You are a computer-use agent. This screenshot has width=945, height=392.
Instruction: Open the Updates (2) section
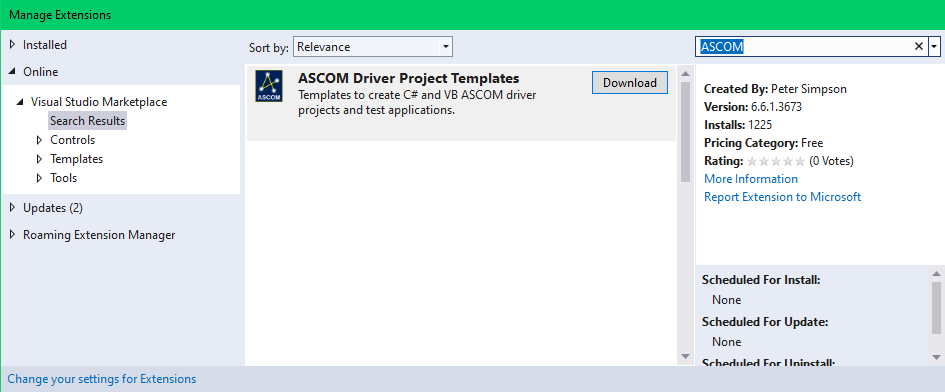tap(52, 207)
